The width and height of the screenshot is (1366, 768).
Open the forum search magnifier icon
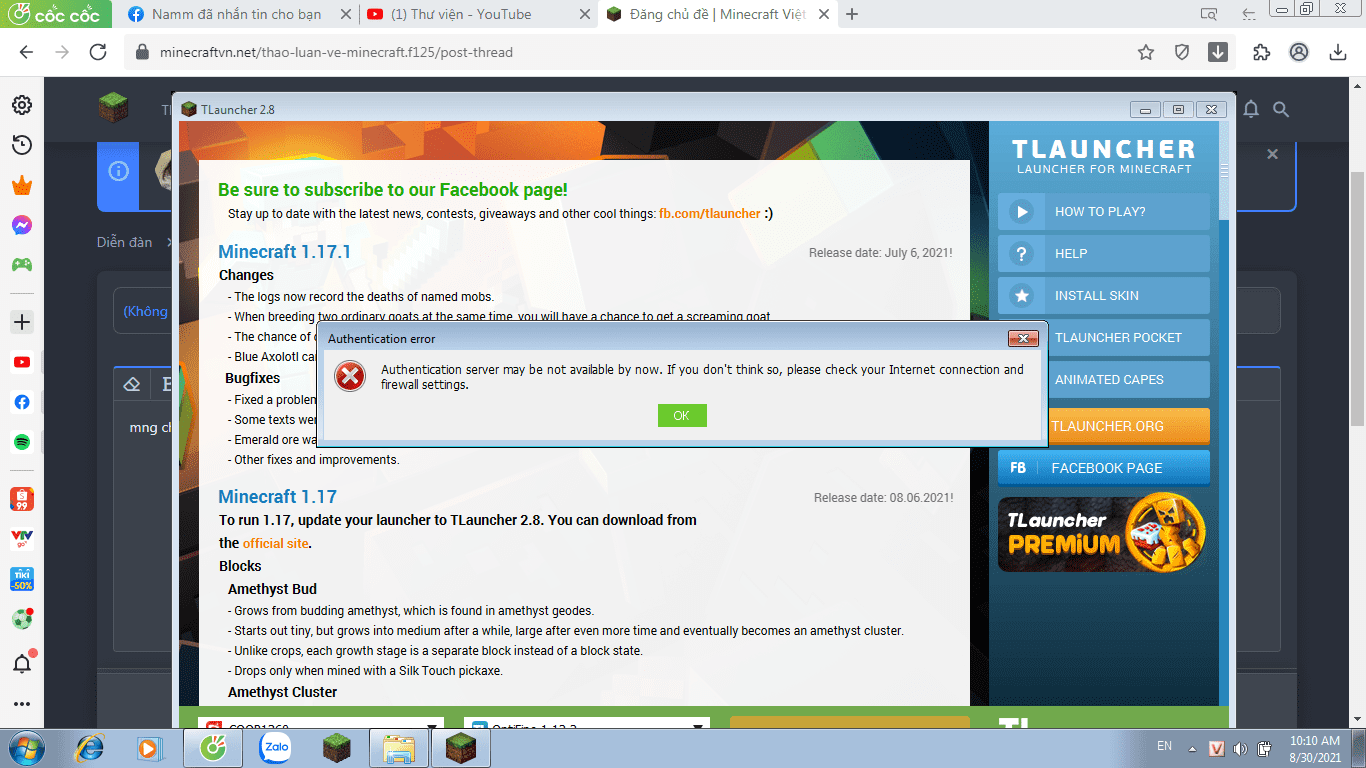[x=1281, y=109]
